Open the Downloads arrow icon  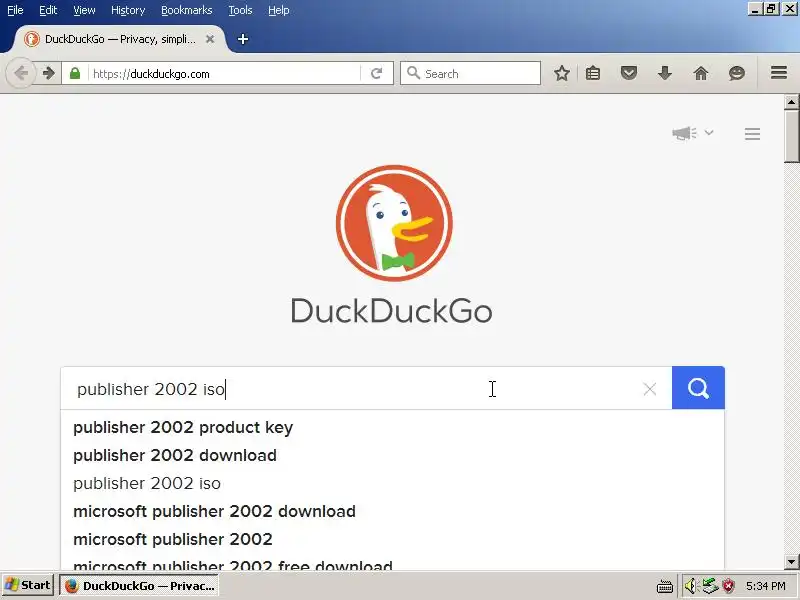click(665, 73)
